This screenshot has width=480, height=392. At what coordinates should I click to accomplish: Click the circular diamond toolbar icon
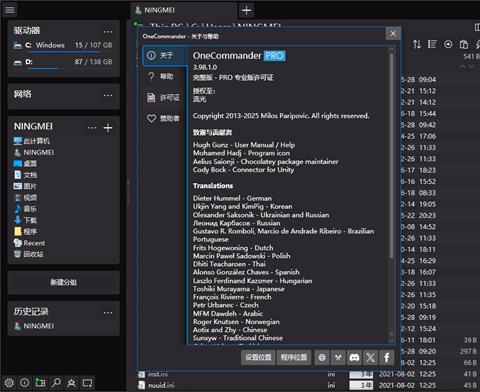point(448,44)
